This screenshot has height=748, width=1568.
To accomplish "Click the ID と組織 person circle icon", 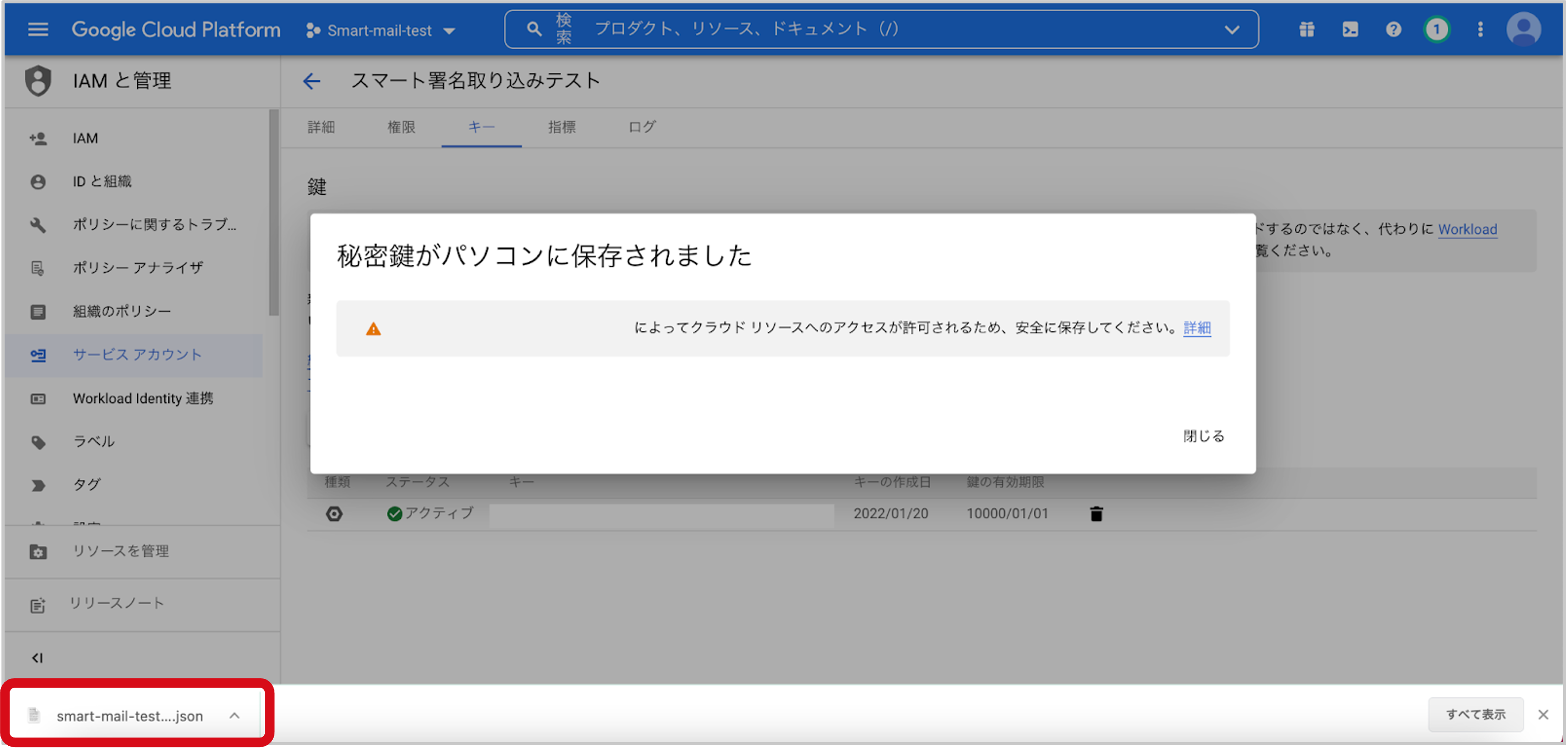I will (x=38, y=182).
